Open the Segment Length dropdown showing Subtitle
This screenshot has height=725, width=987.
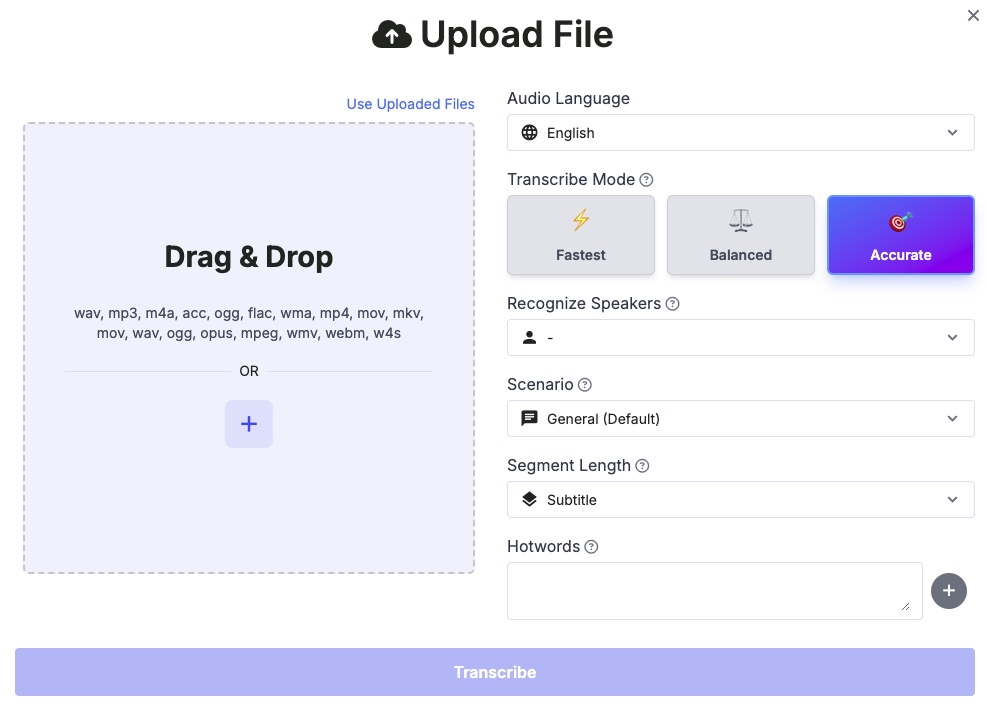[740, 499]
